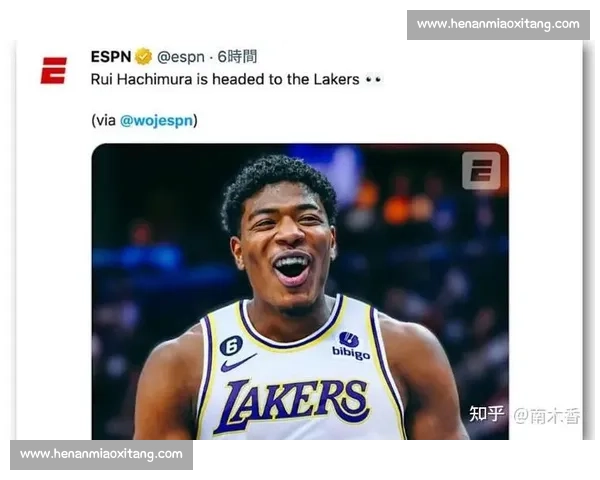Click the LAKERS wordmark on the jersey
The image size is (600, 480).
pyautogui.click(x=291, y=403)
